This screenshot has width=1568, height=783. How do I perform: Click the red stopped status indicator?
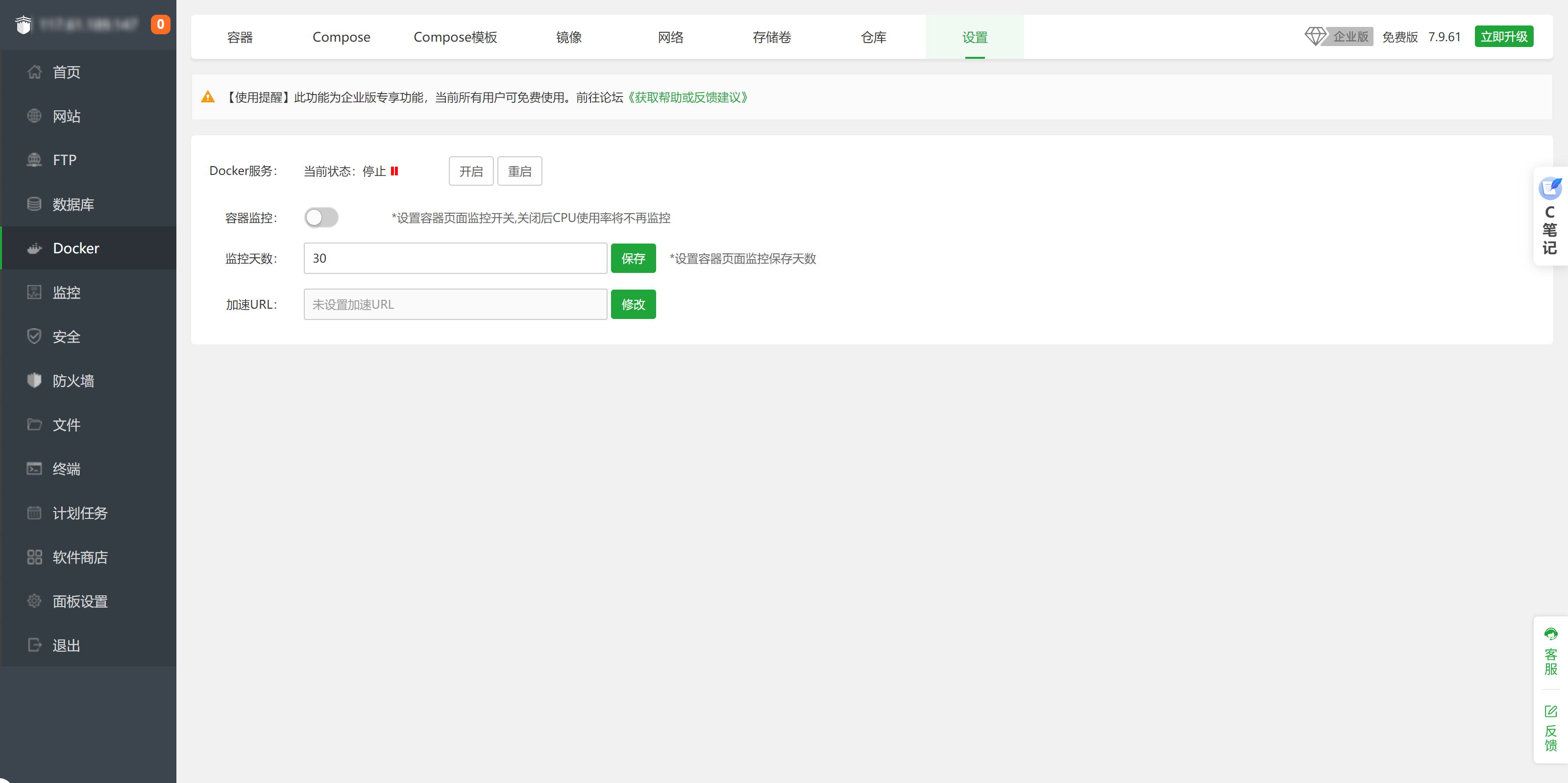click(394, 171)
